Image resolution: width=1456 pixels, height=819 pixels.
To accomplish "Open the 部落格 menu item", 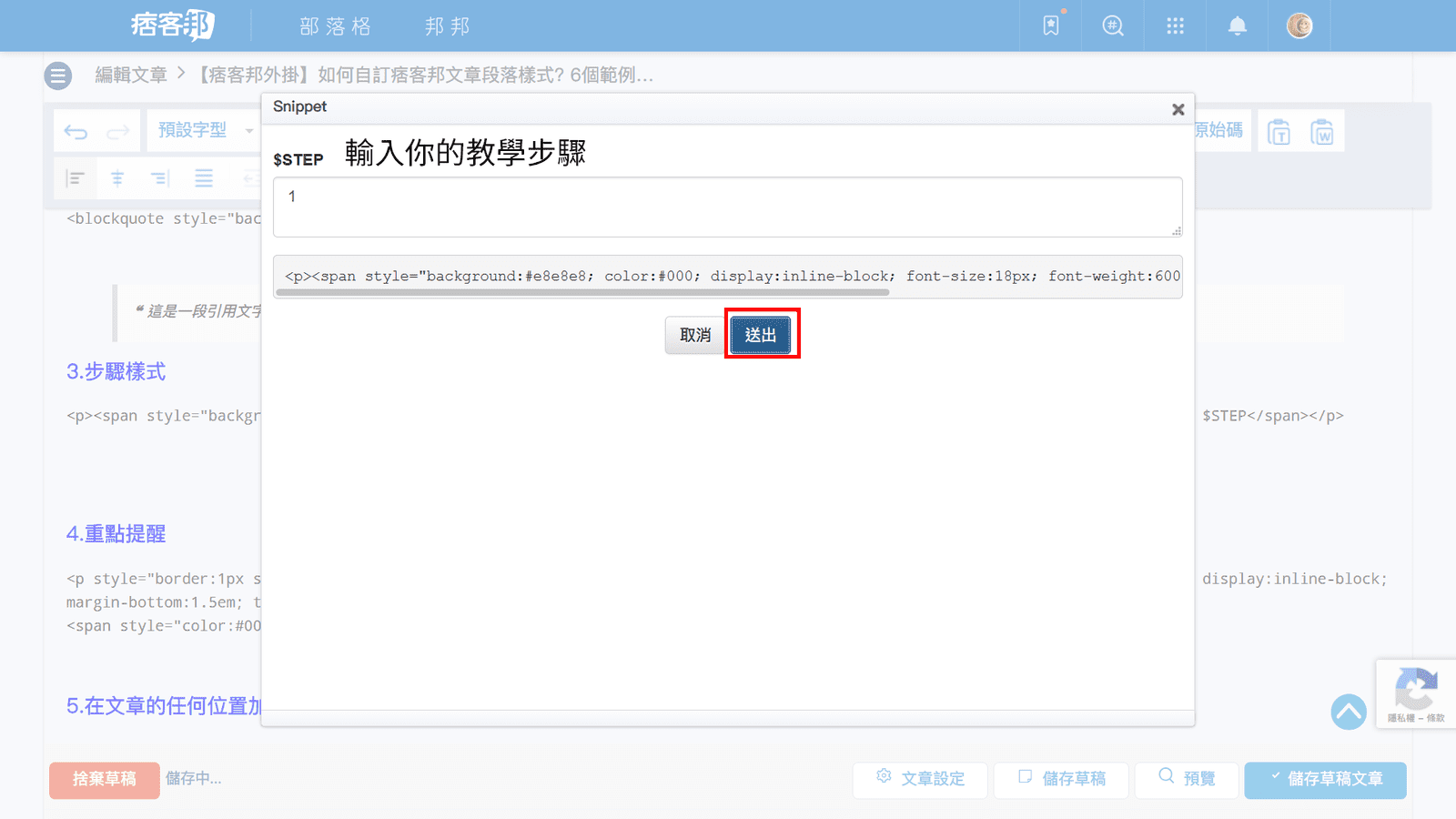I will (x=335, y=26).
